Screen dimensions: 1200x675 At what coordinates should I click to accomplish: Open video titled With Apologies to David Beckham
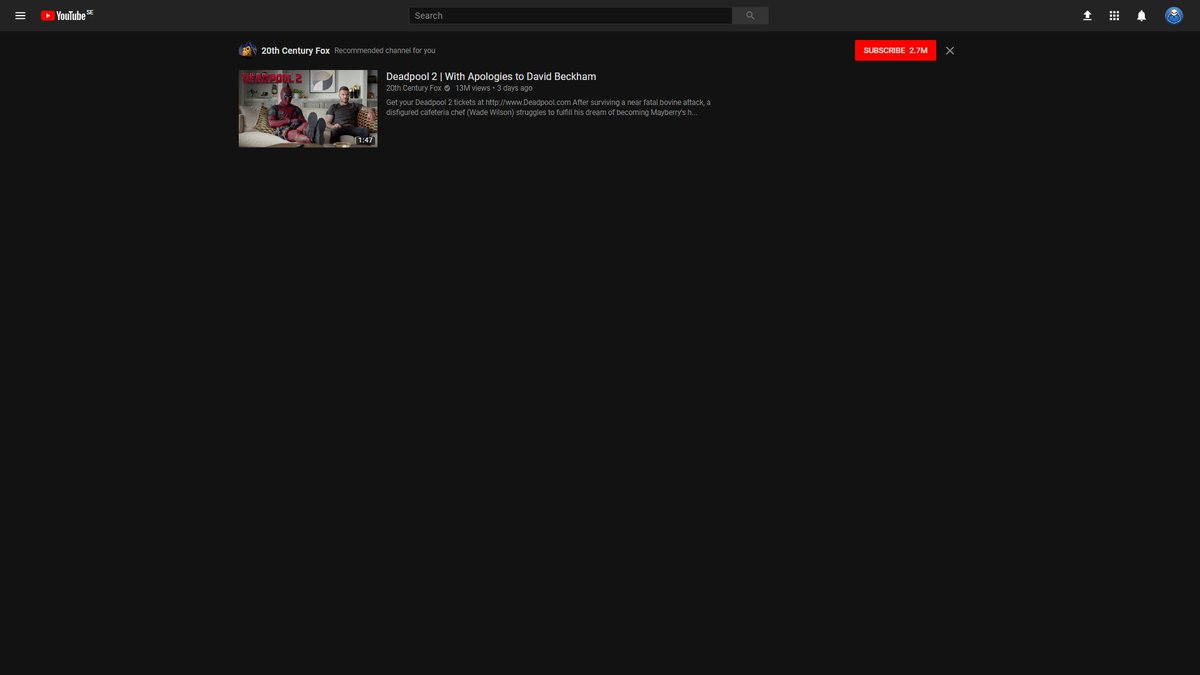coord(491,77)
